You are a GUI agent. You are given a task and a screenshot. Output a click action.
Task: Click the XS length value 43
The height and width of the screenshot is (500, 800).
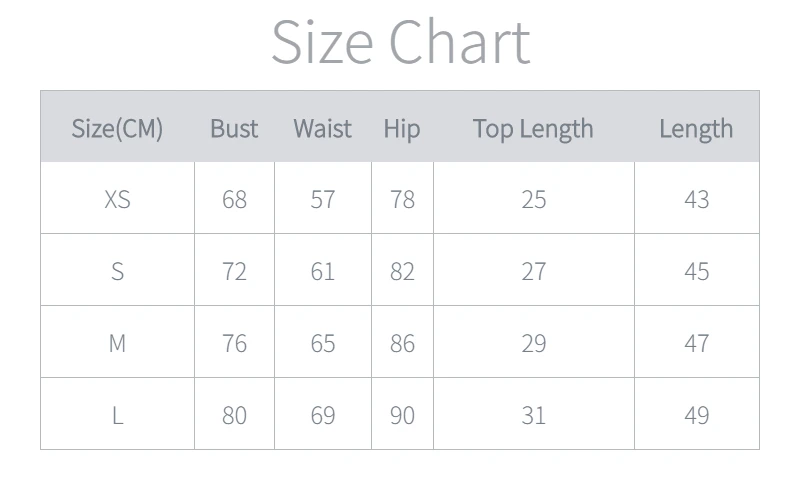pos(696,199)
